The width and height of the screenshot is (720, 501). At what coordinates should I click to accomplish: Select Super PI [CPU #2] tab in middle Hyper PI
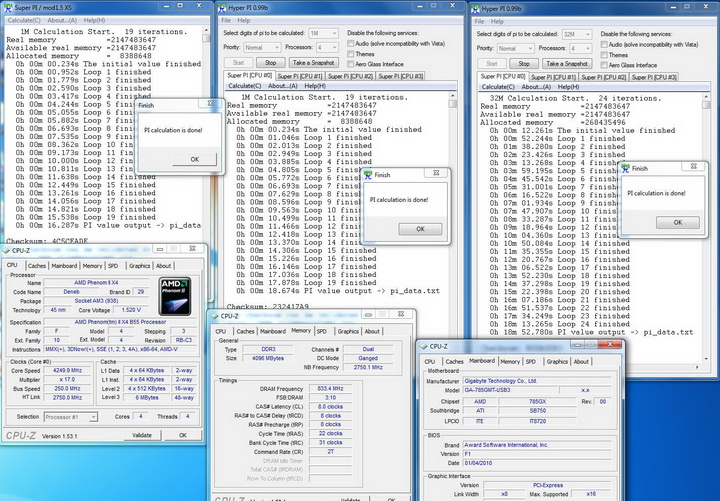pyautogui.click(x=350, y=76)
